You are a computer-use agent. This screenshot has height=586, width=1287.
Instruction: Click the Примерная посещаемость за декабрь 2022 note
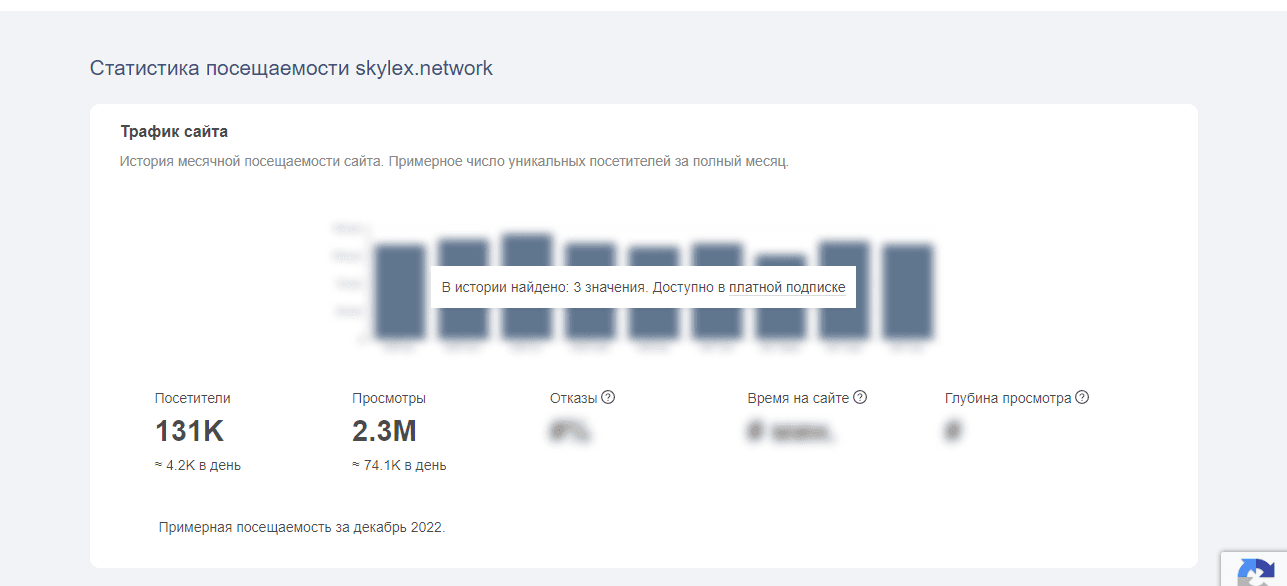point(301,527)
